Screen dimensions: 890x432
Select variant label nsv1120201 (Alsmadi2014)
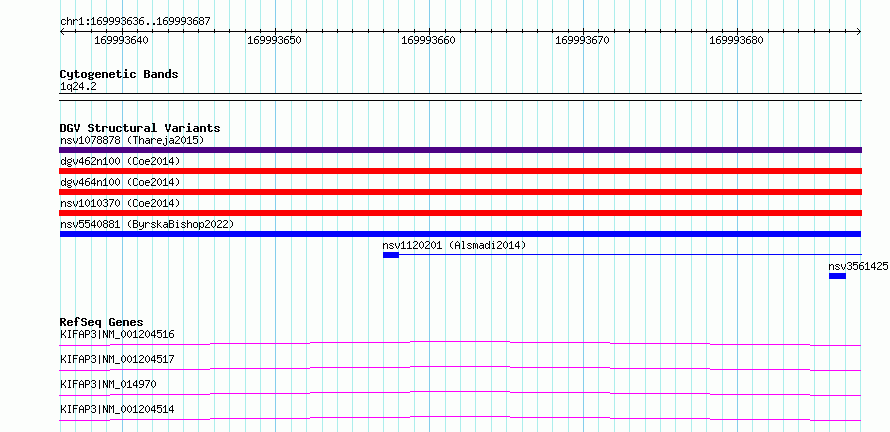pyautogui.click(x=455, y=245)
